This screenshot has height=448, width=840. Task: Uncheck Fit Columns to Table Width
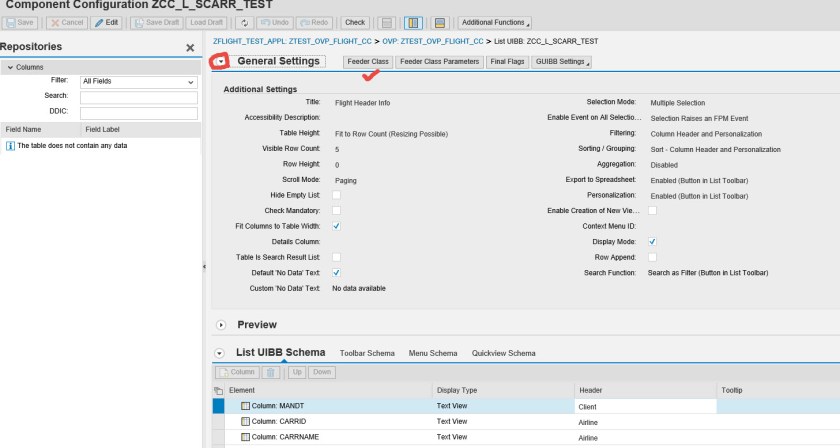pos(336,226)
